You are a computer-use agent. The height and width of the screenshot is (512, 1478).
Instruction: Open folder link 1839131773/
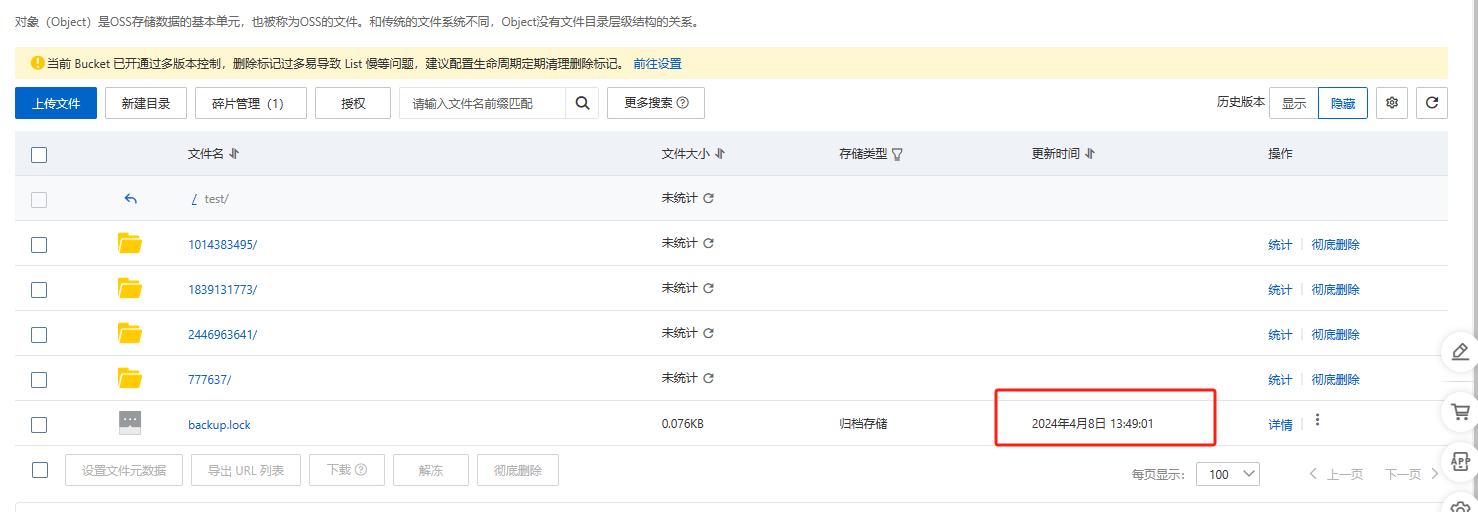(222, 289)
